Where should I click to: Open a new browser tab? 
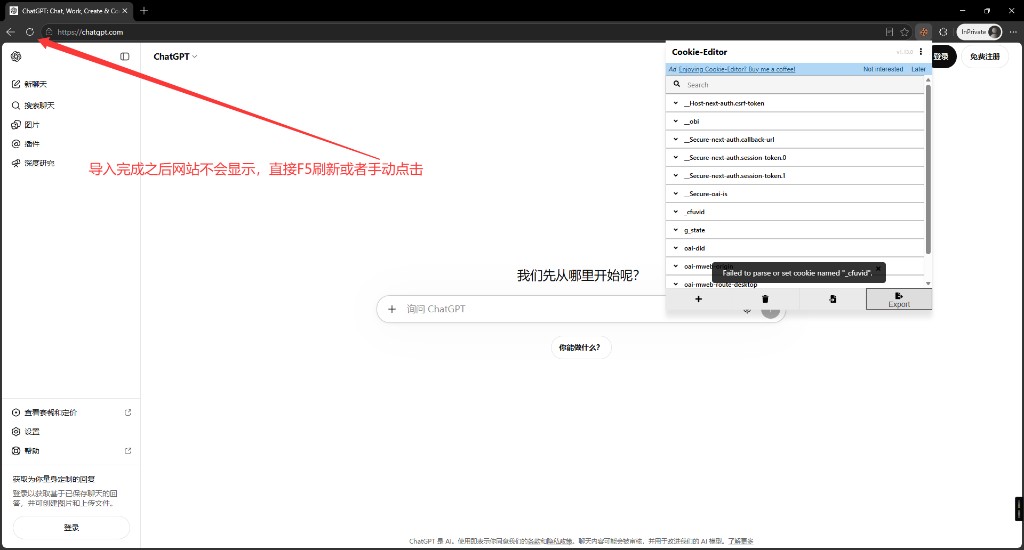tap(144, 10)
